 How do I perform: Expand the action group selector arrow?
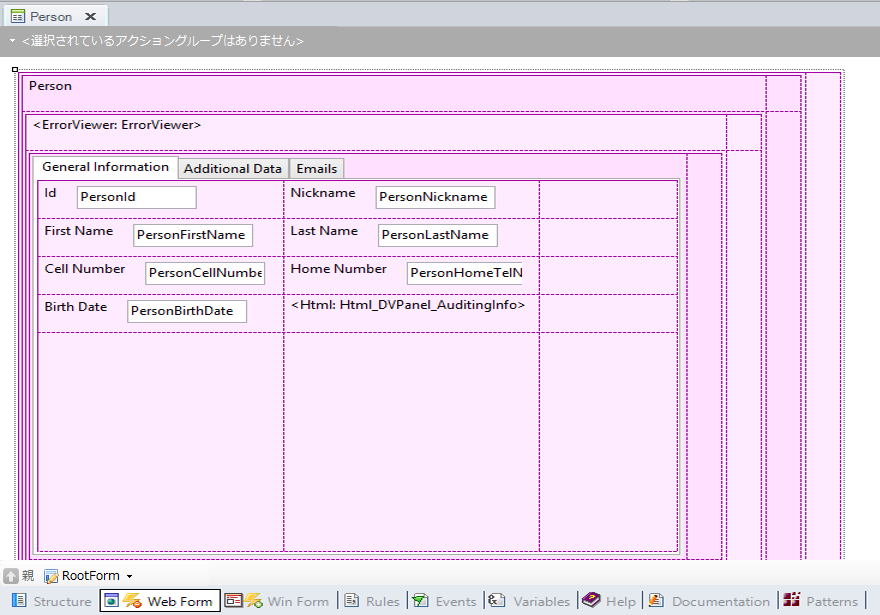[12, 41]
